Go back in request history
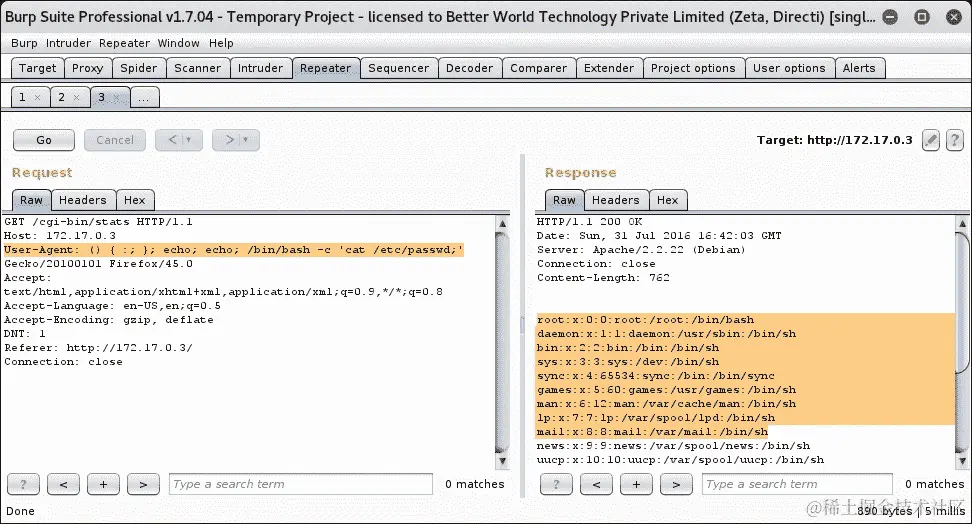Screen dimensions: 972x524 [172, 140]
